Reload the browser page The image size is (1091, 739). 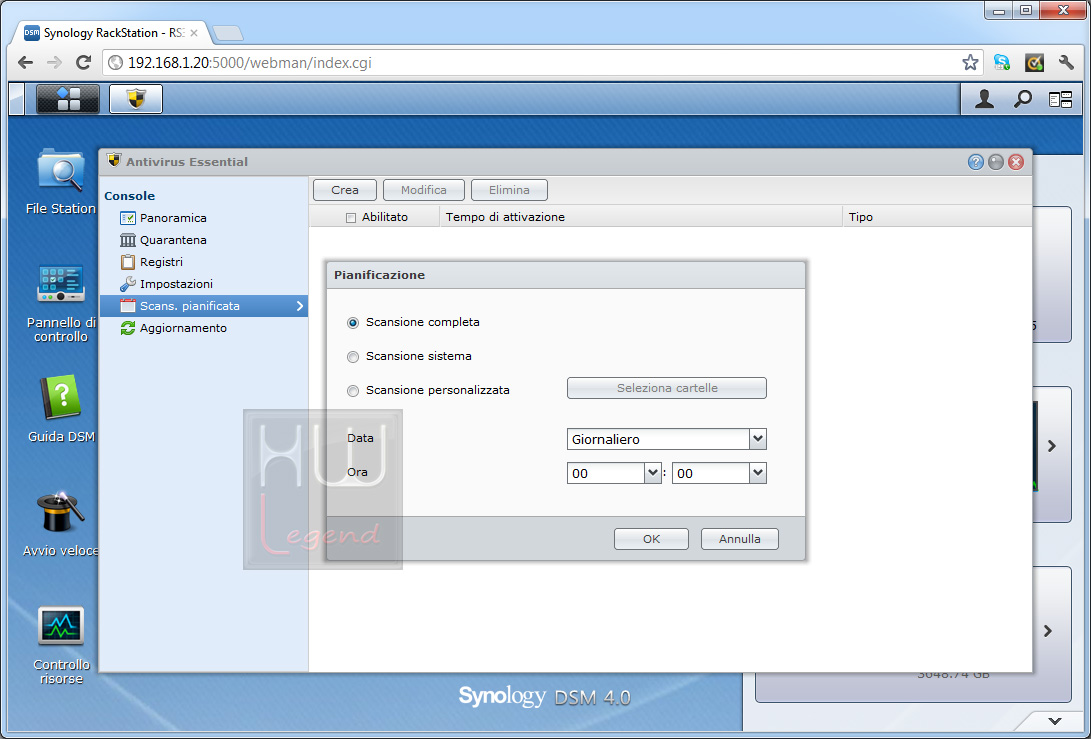click(x=83, y=63)
